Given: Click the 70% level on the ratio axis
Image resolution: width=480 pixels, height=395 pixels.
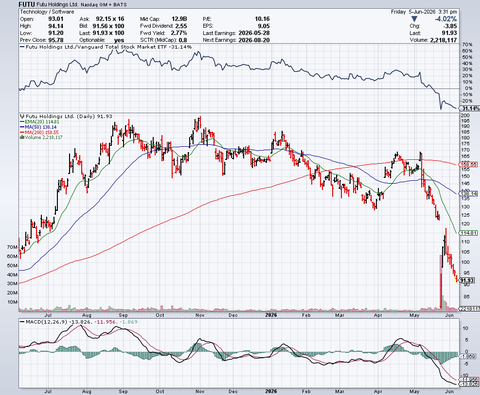Looking at the screenshot, I should pyautogui.click(x=467, y=44).
